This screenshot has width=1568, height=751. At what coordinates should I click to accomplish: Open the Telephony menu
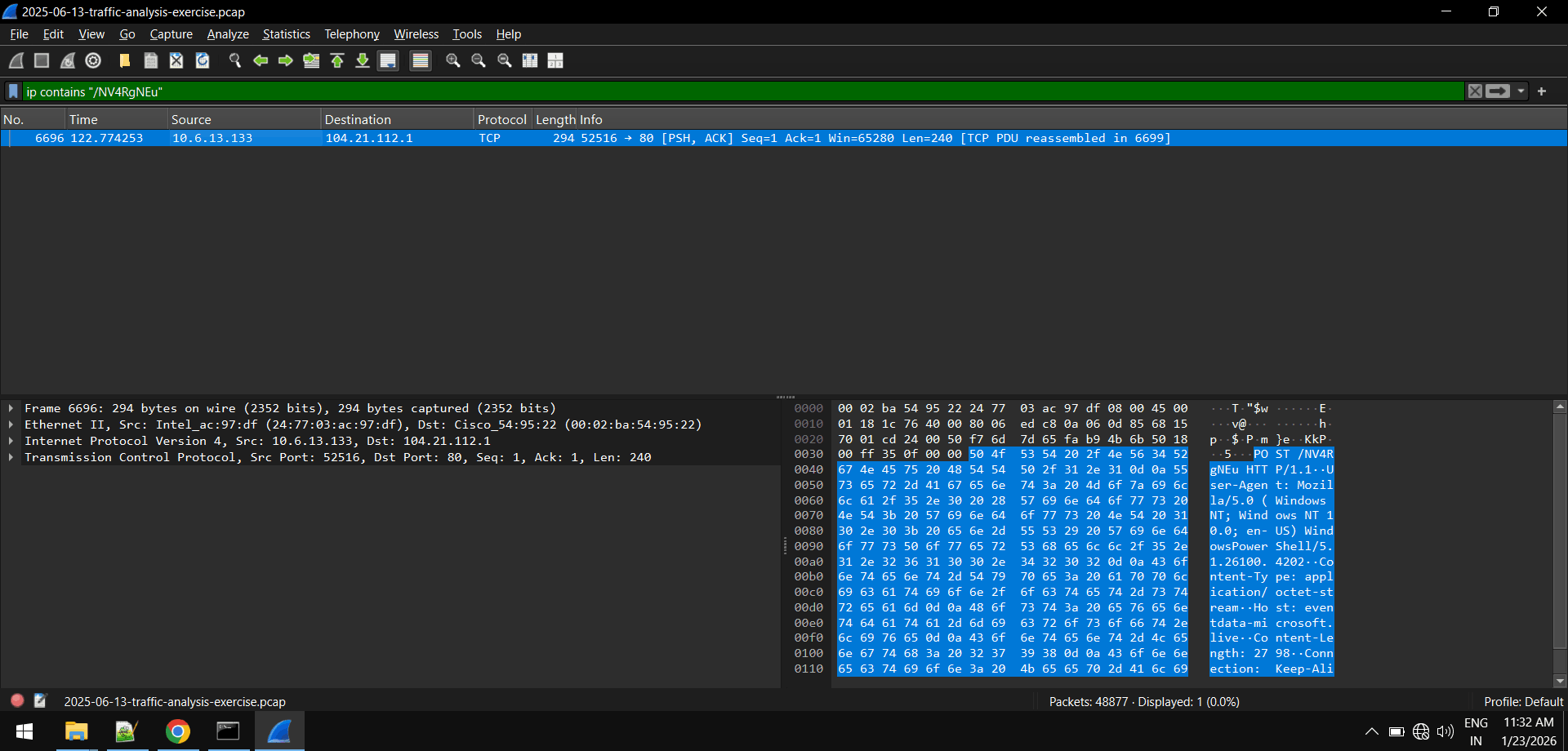coord(351,34)
